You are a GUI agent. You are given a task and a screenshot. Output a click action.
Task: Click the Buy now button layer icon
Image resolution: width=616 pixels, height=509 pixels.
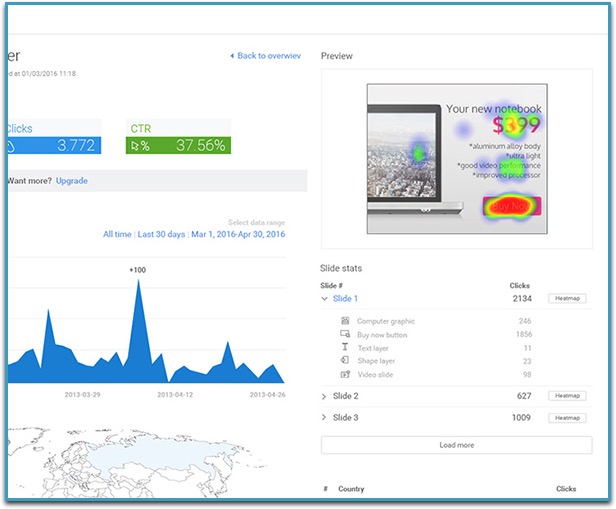pyautogui.click(x=345, y=334)
